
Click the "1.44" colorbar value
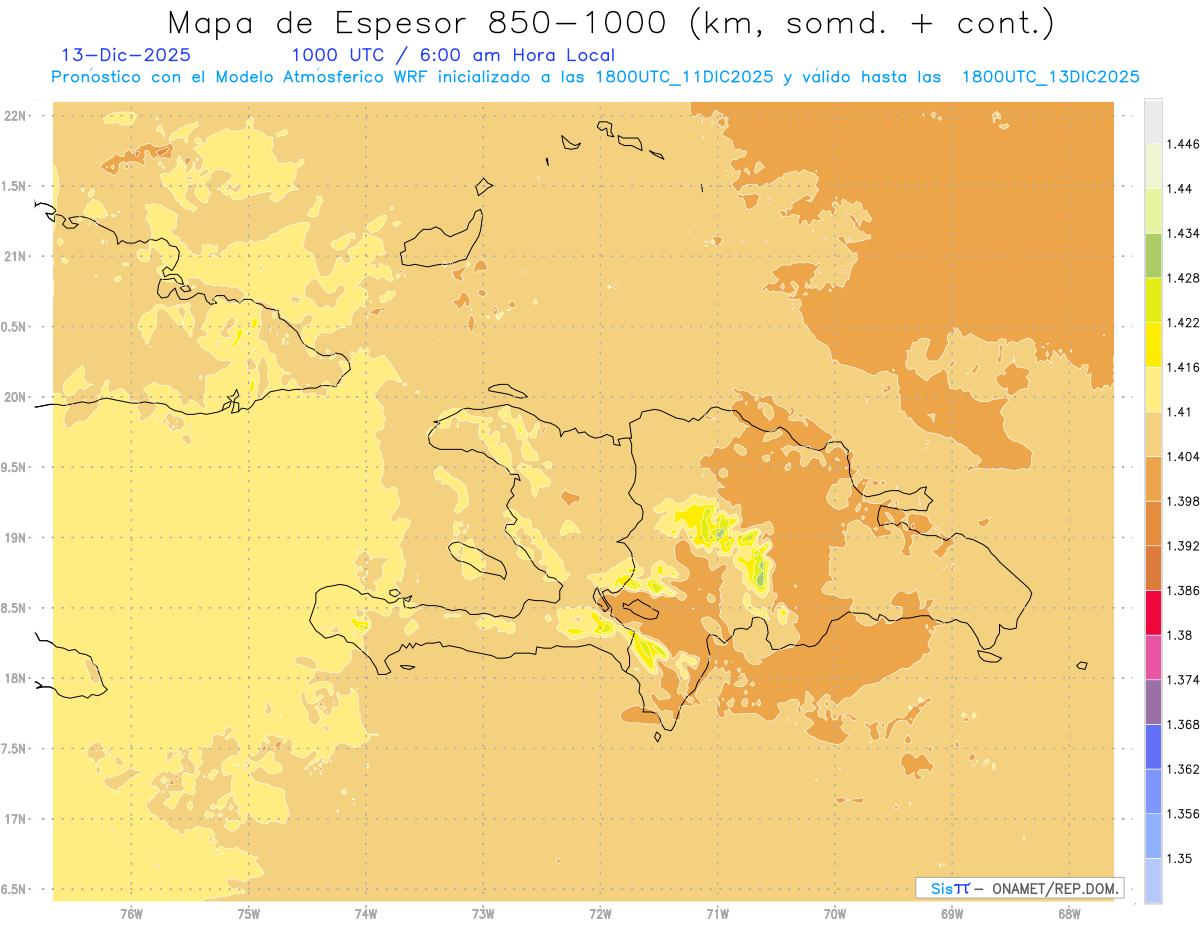1180,189
